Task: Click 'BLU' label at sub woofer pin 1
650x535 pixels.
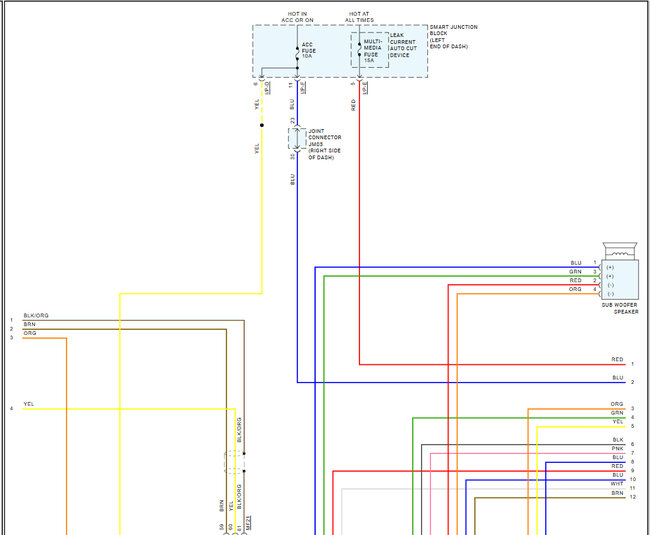Action: 576,263
